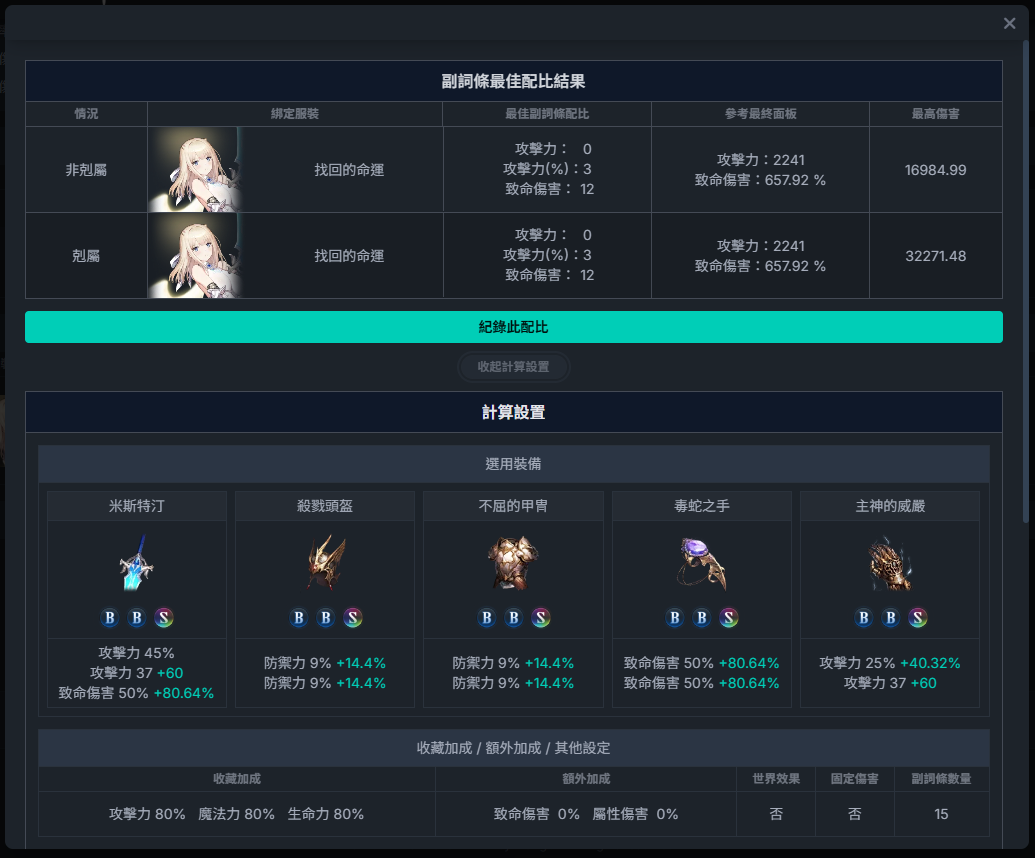Click the 最高傷害 value 32271.48
1035x858 pixels.
tap(935, 256)
